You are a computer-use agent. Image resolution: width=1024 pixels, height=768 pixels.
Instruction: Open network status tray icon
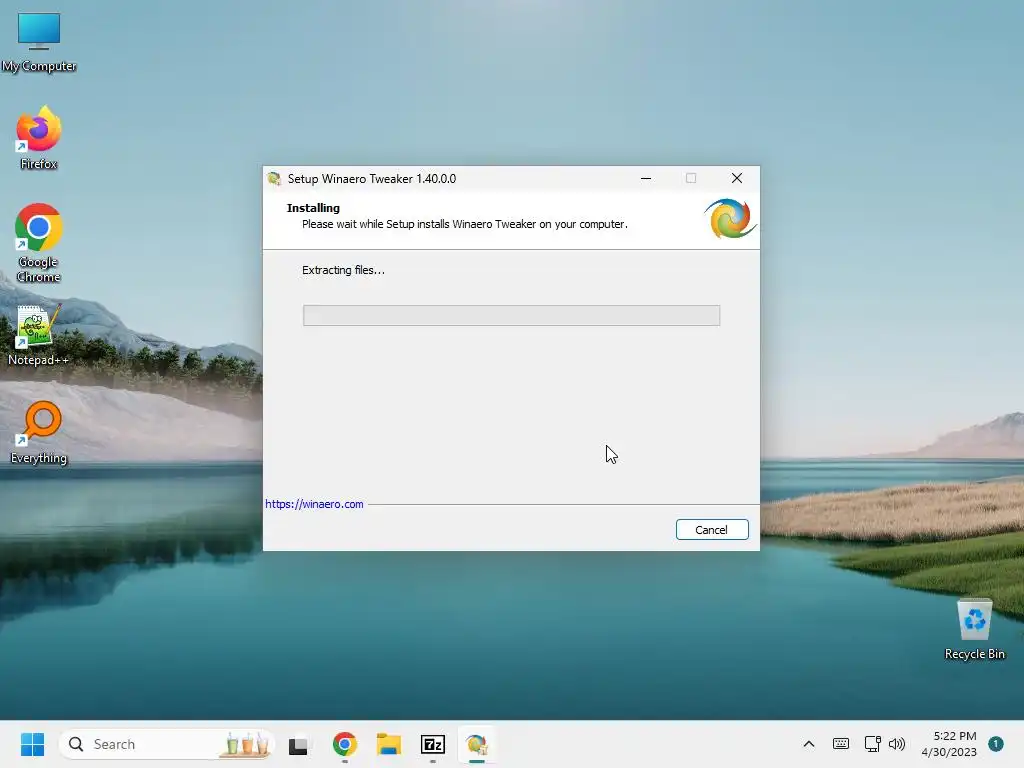coord(872,744)
